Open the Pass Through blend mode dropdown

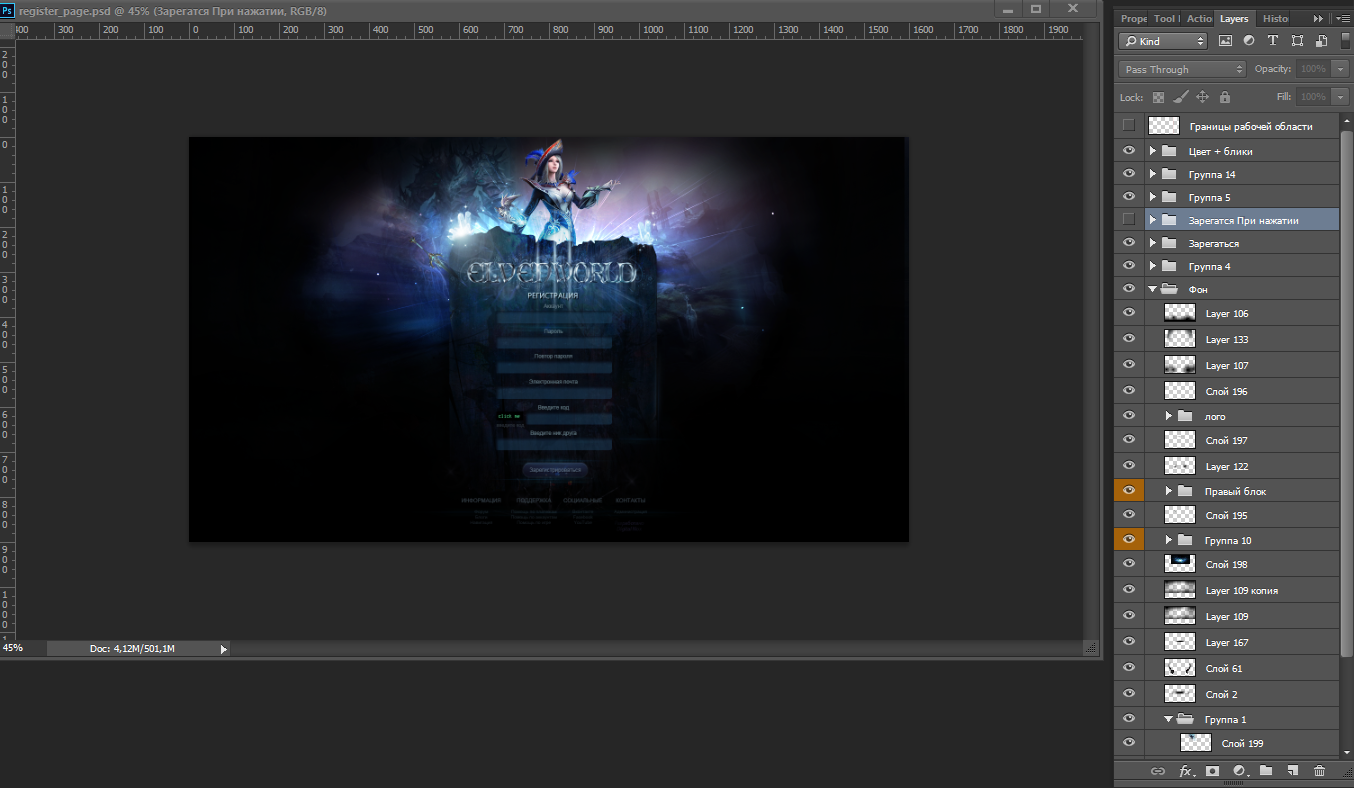click(1182, 69)
